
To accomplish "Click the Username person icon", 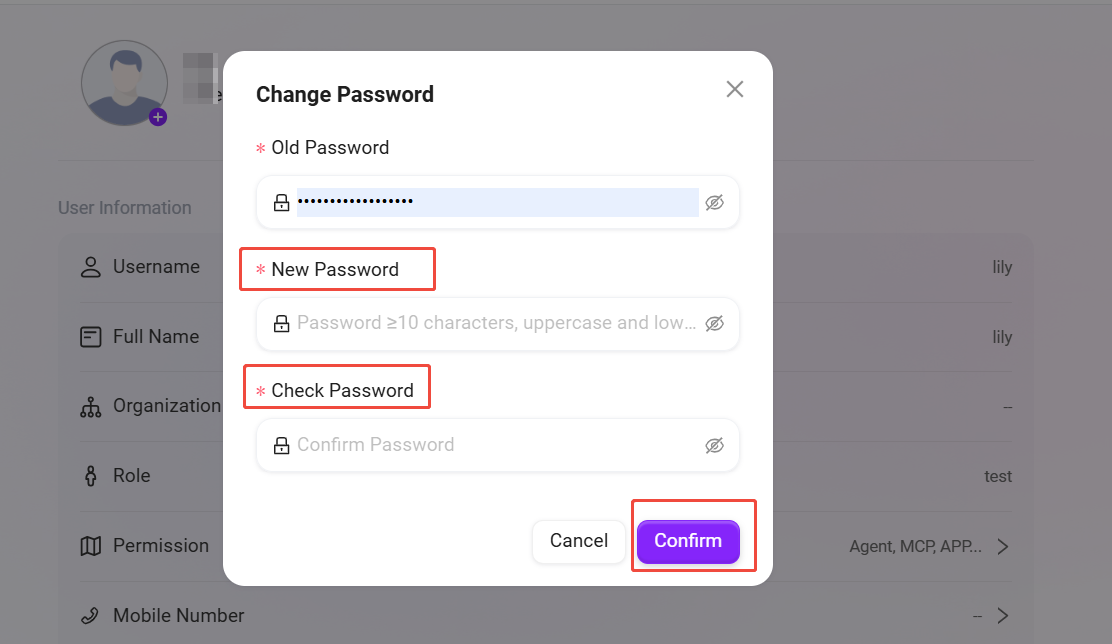I will tap(91, 267).
